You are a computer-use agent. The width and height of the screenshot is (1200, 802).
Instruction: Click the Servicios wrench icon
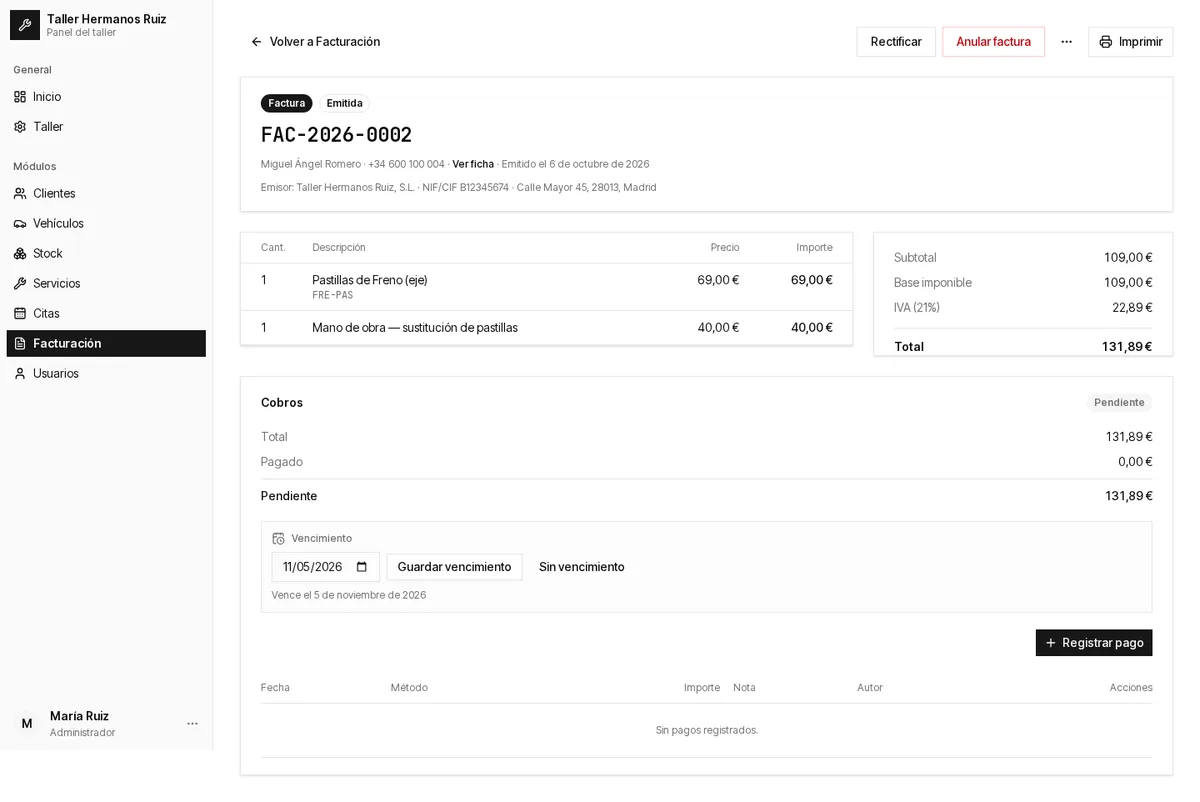pyautogui.click(x=20, y=284)
